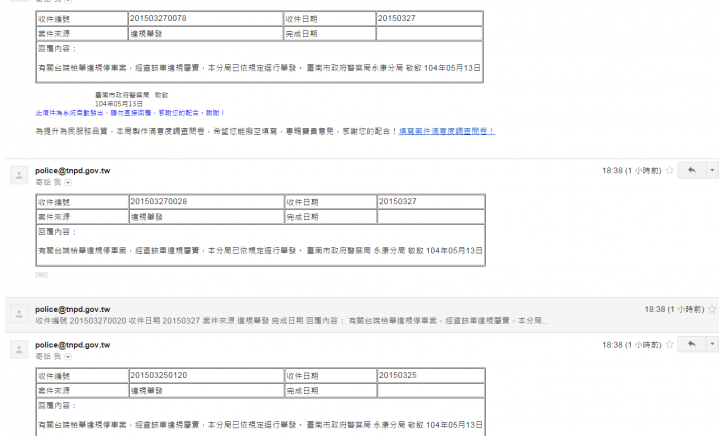Click 回覆內容 label in table 201503270028
720x436 pixels.
57,232
